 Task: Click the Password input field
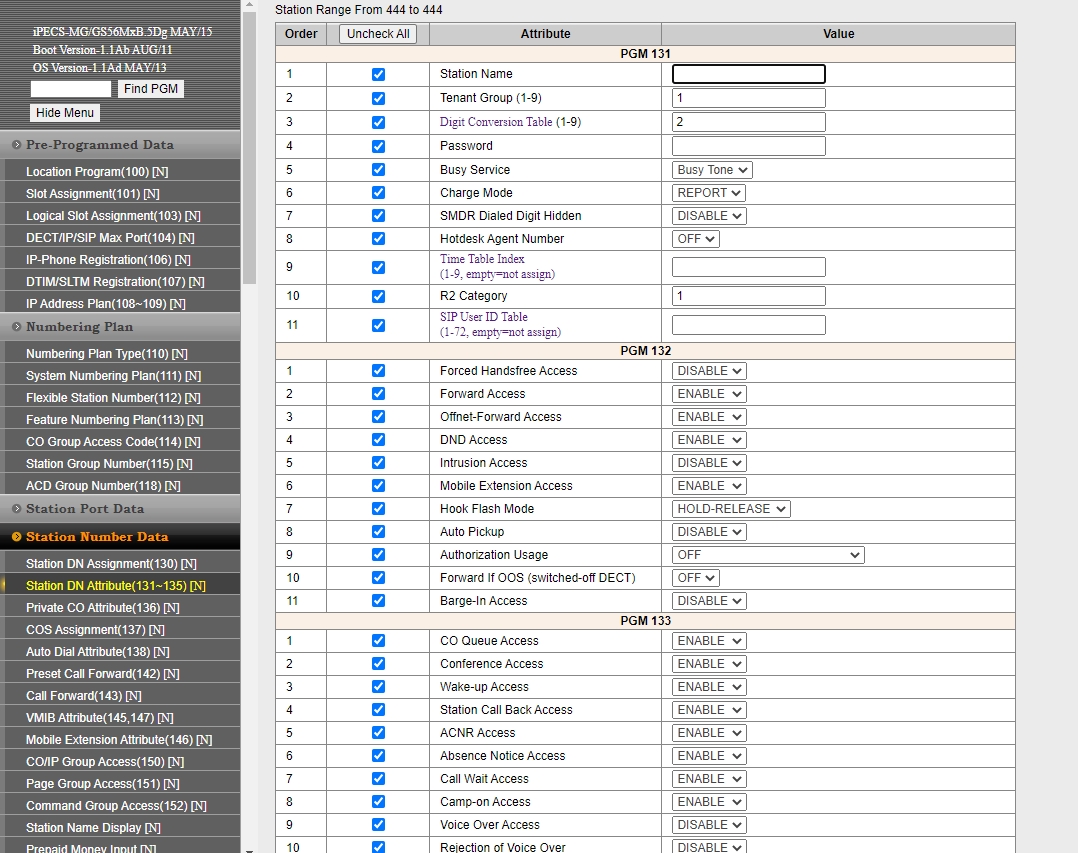point(748,146)
